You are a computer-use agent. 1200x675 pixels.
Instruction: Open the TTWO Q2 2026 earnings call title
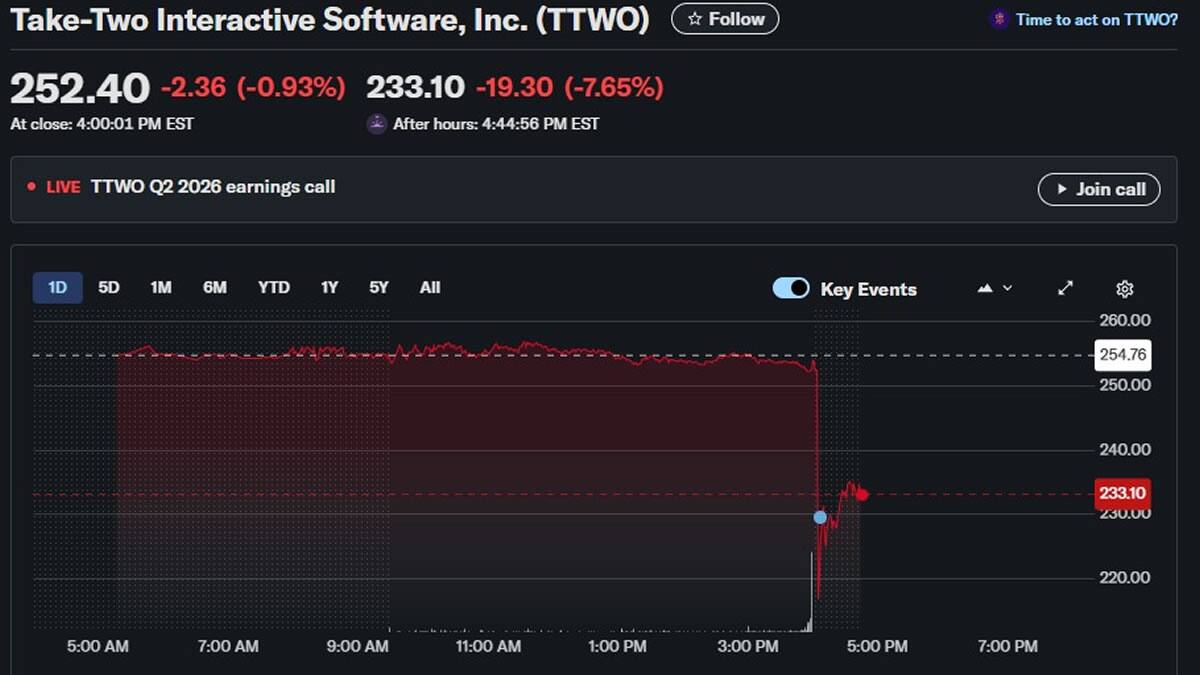pos(213,187)
